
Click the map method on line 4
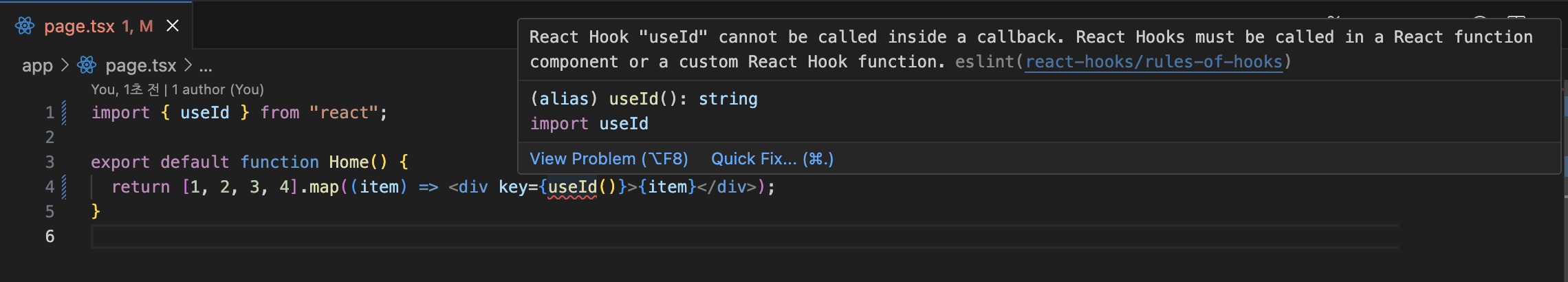324,187
